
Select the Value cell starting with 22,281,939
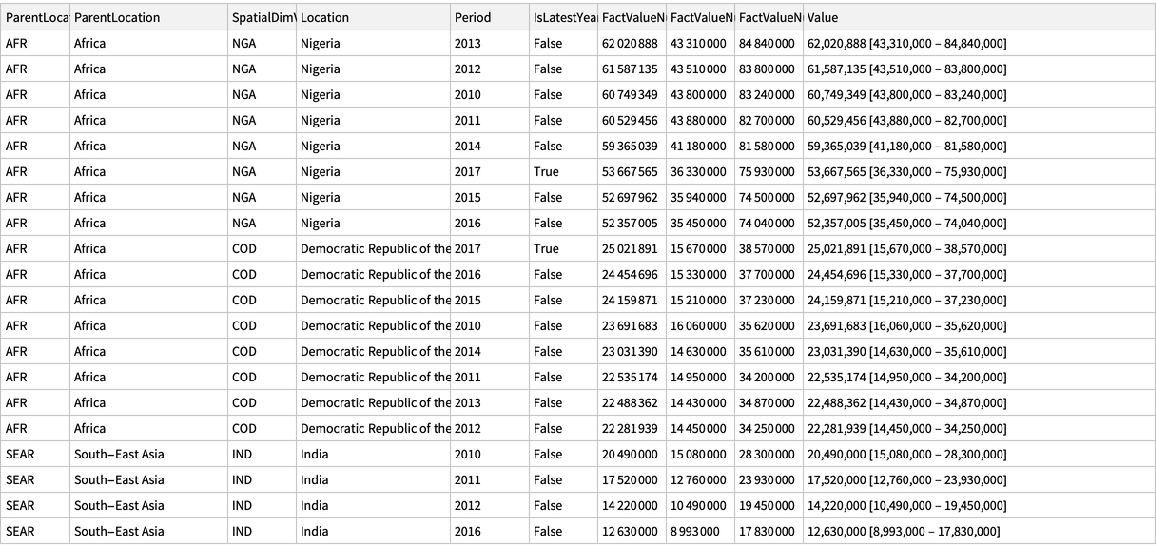click(x=905, y=428)
